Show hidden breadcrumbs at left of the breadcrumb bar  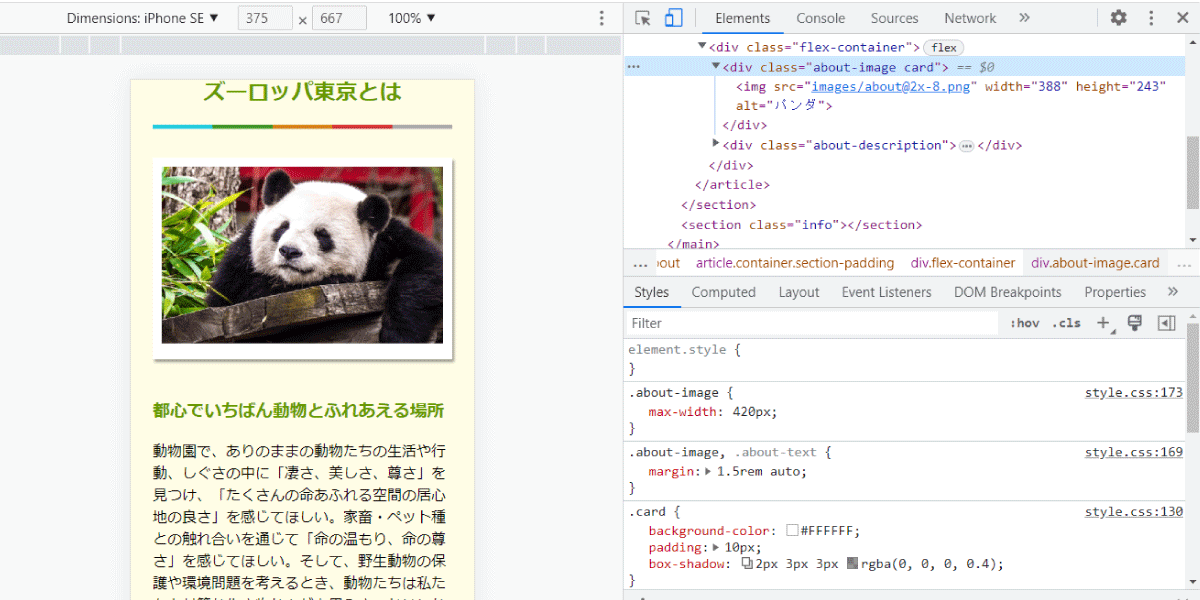[x=640, y=264]
